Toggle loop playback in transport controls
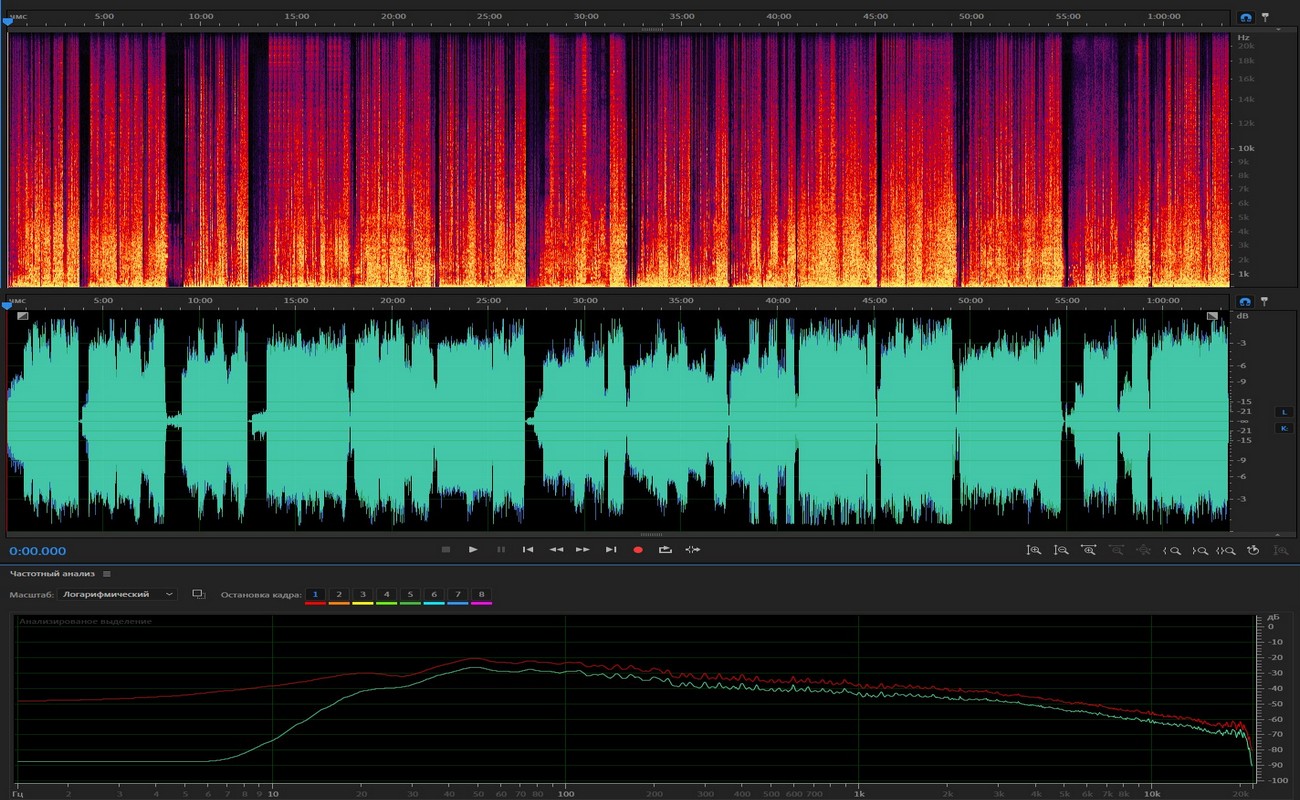Viewport: 1300px width, 800px height. (x=665, y=549)
